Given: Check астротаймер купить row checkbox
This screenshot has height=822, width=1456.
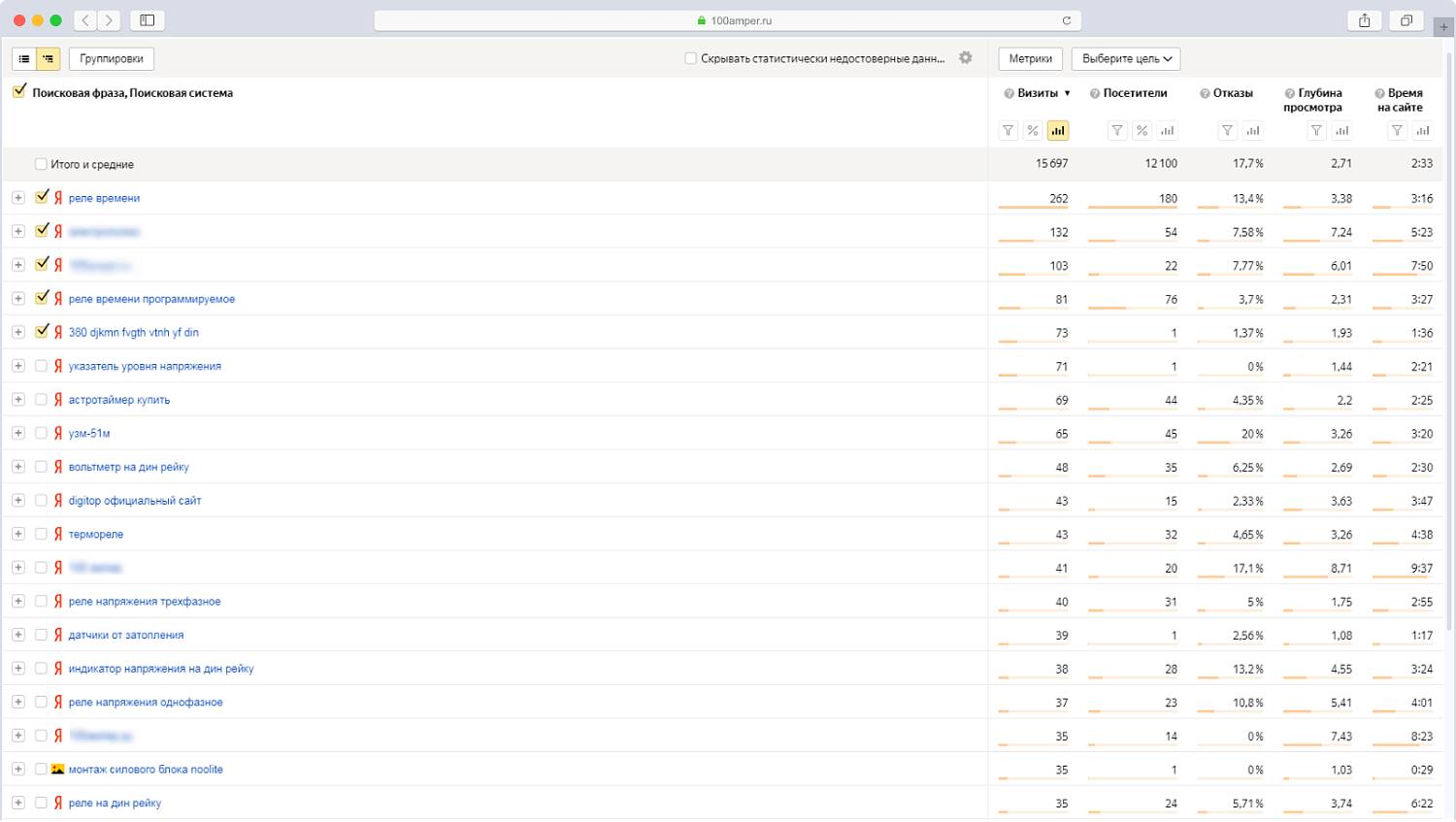Looking at the screenshot, I should (41, 399).
